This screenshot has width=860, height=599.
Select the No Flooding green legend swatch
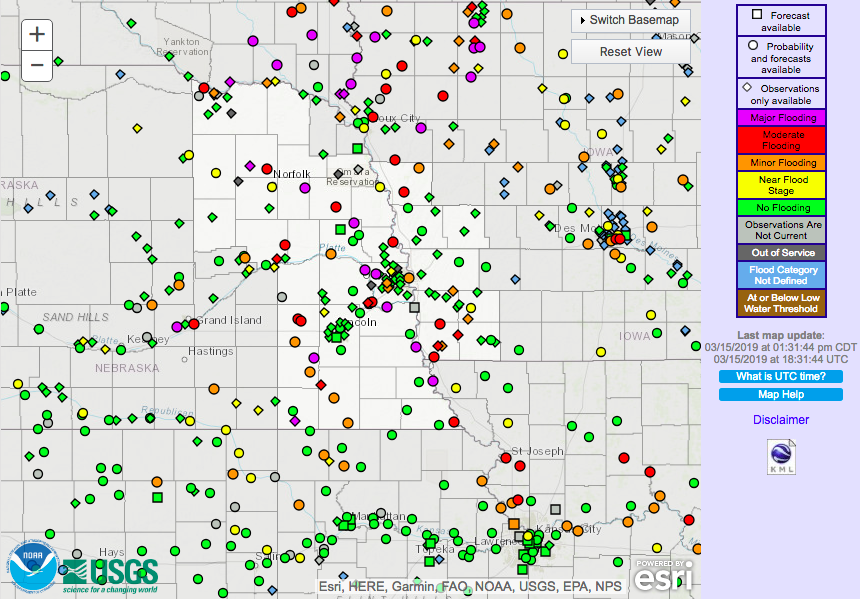point(783,208)
